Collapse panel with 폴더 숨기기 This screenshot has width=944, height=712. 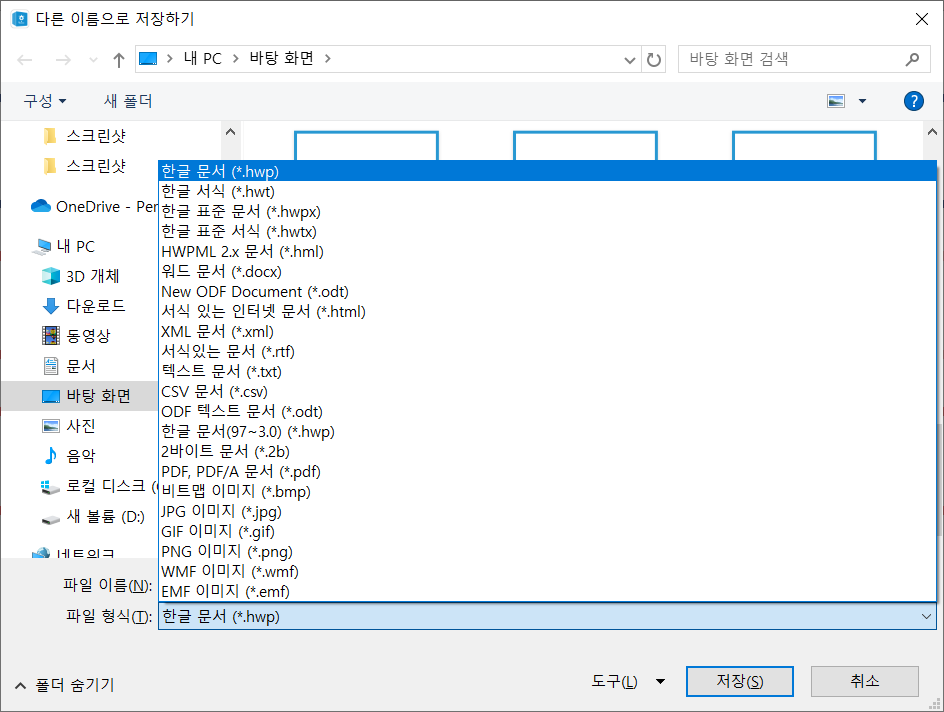pyautogui.click(x=64, y=685)
